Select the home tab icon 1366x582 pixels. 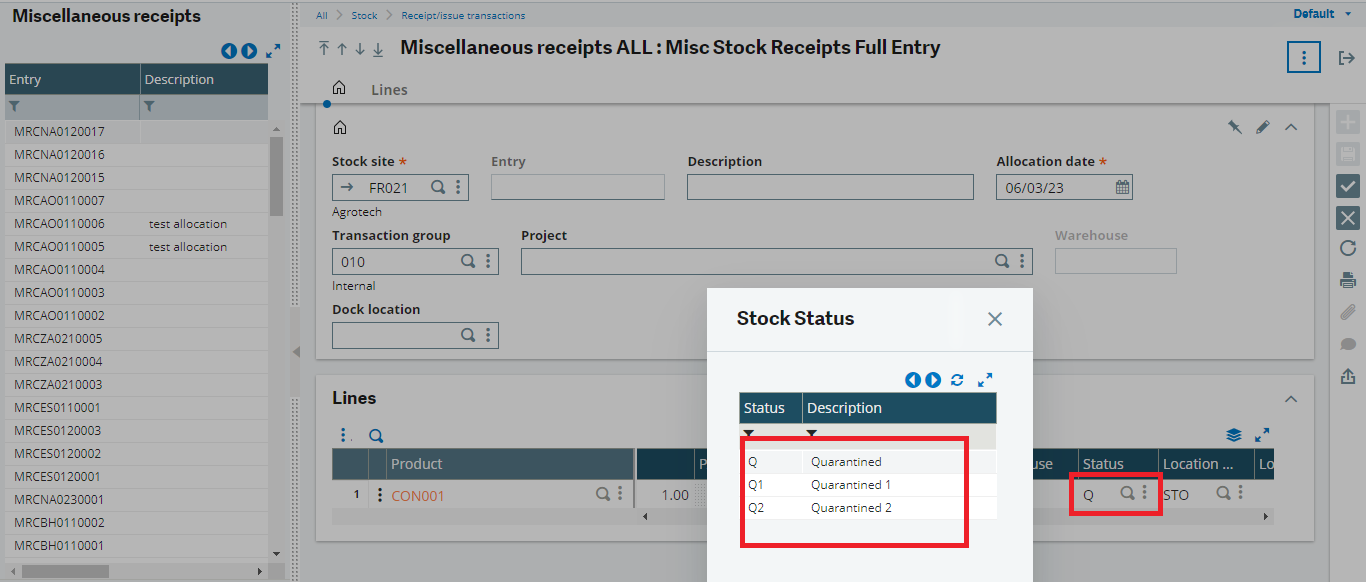pos(339,87)
